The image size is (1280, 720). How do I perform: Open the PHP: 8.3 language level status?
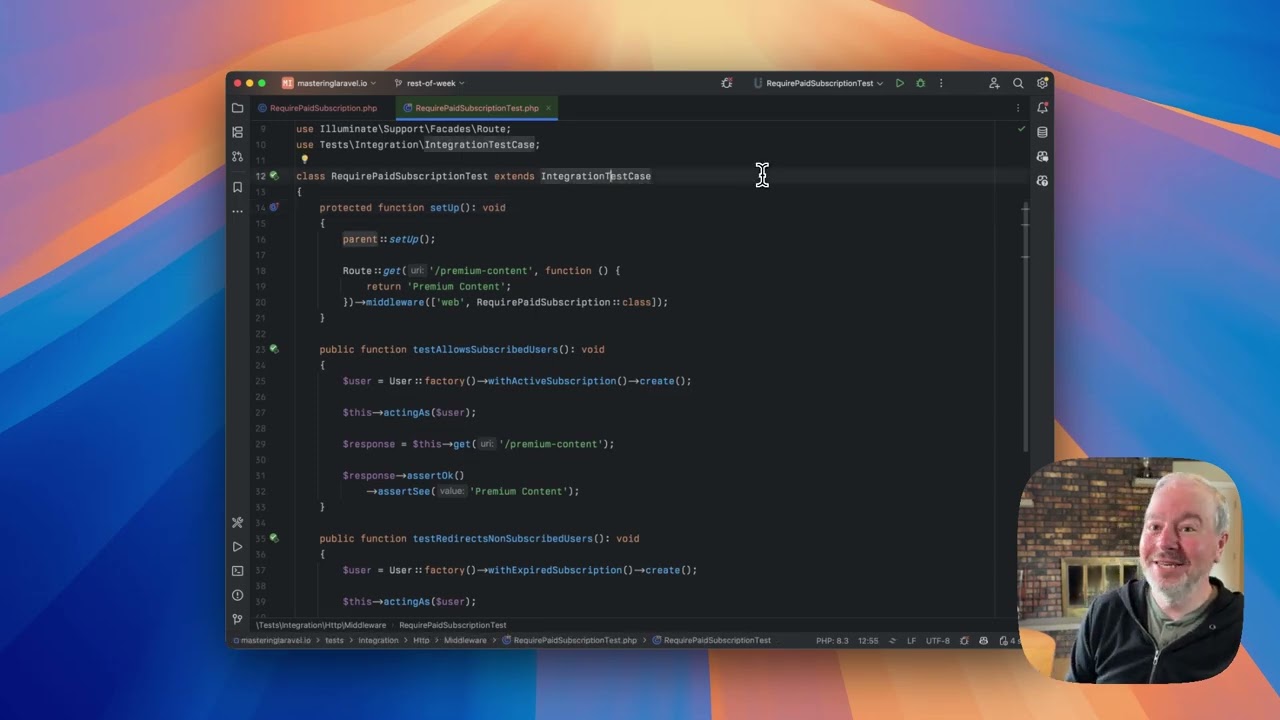pos(832,640)
